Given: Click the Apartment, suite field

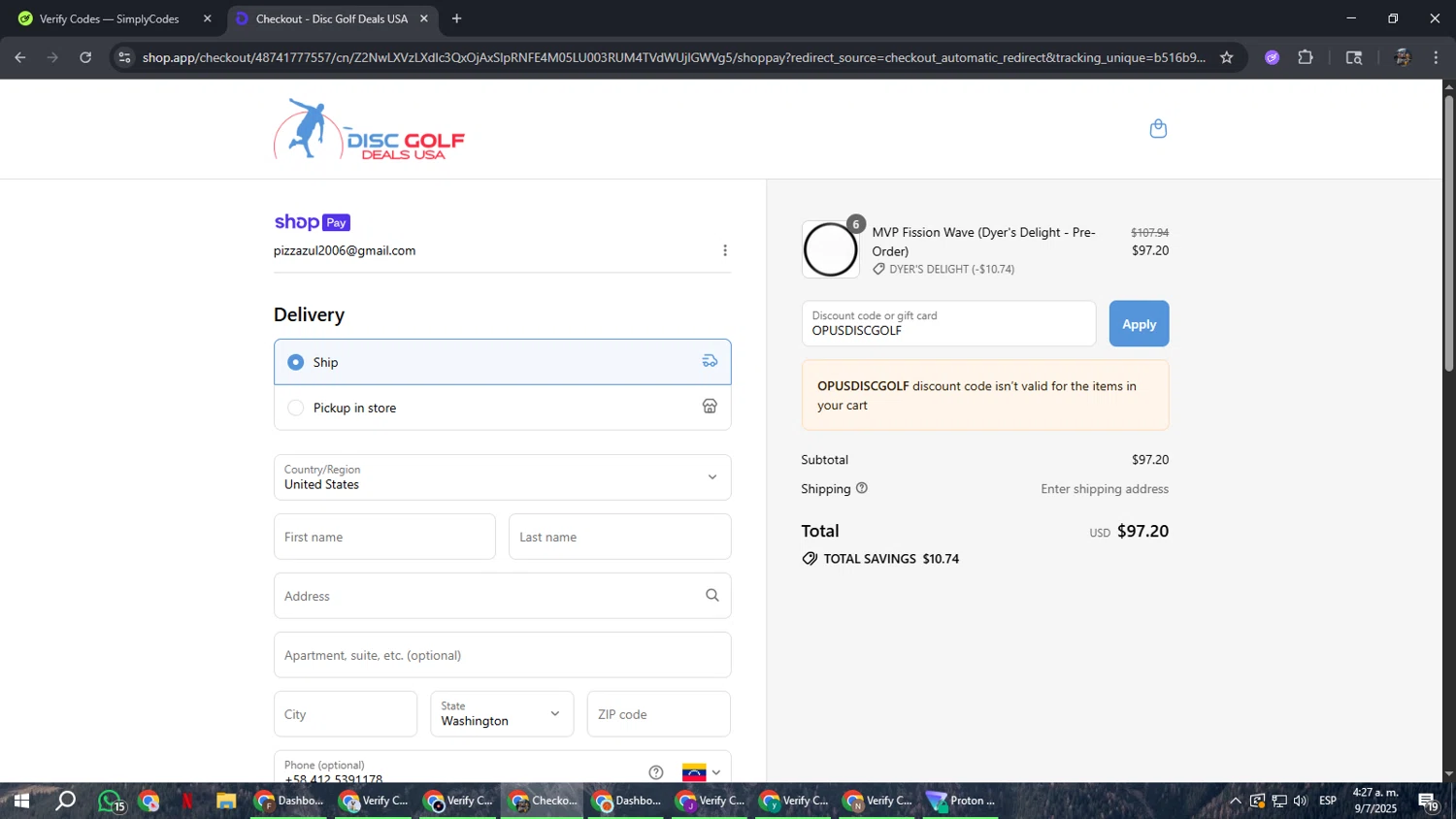Looking at the screenshot, I should [x=502, y=655].
